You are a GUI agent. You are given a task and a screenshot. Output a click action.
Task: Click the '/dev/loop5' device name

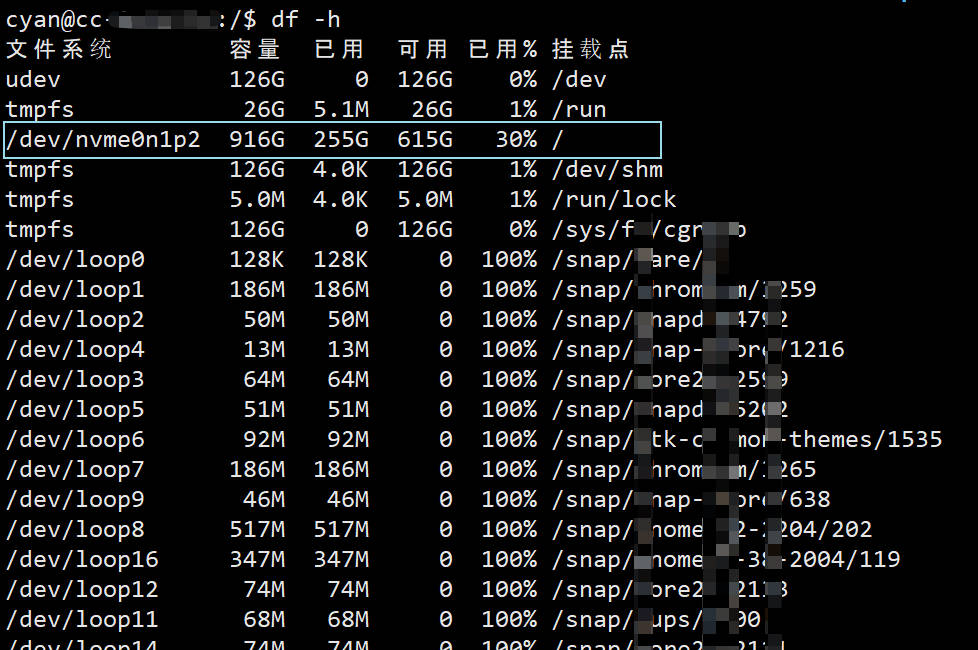75,409
